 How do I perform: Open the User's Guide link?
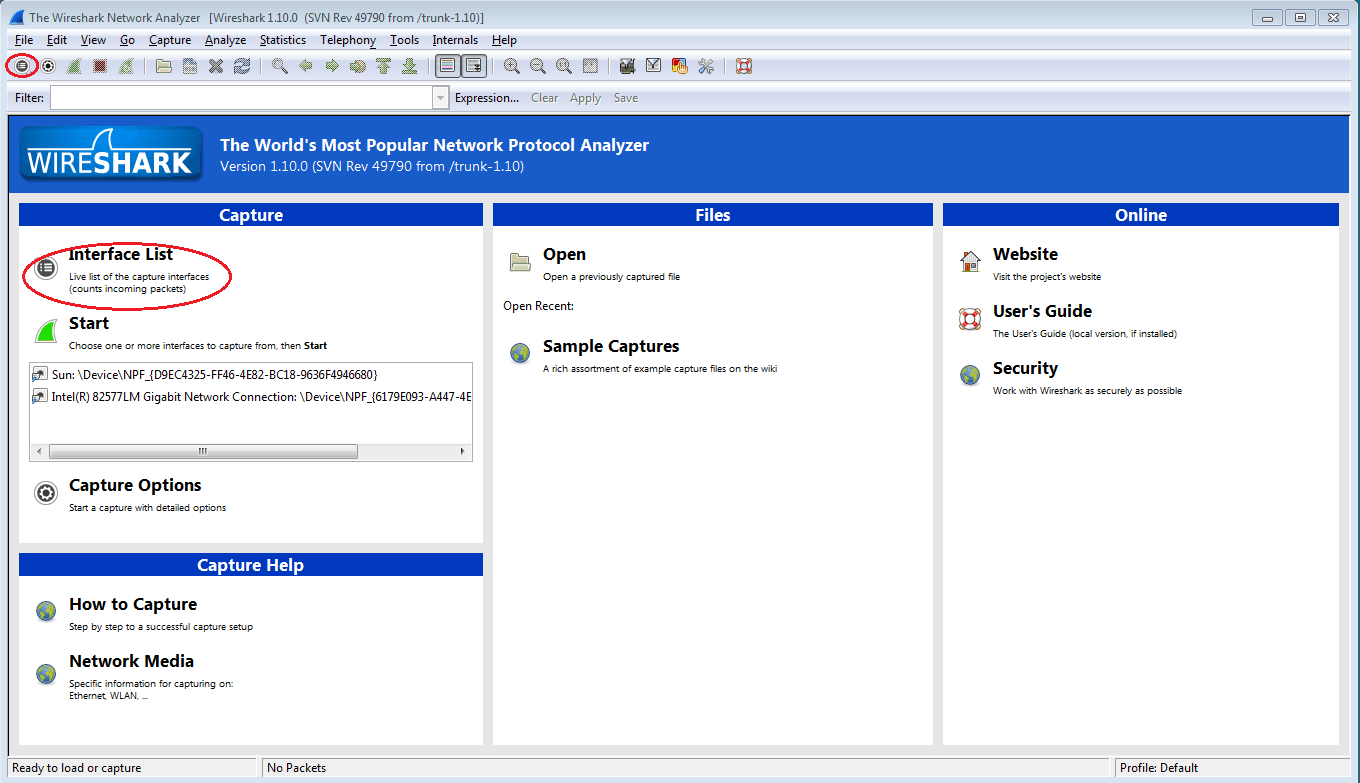pyautogui.click(x=1041, y=312)
